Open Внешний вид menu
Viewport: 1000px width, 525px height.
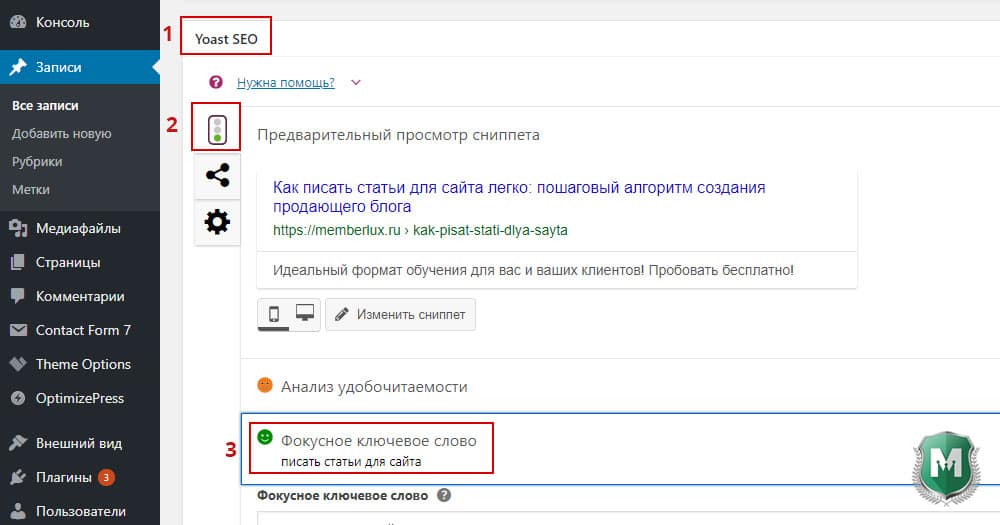point(80,443)
